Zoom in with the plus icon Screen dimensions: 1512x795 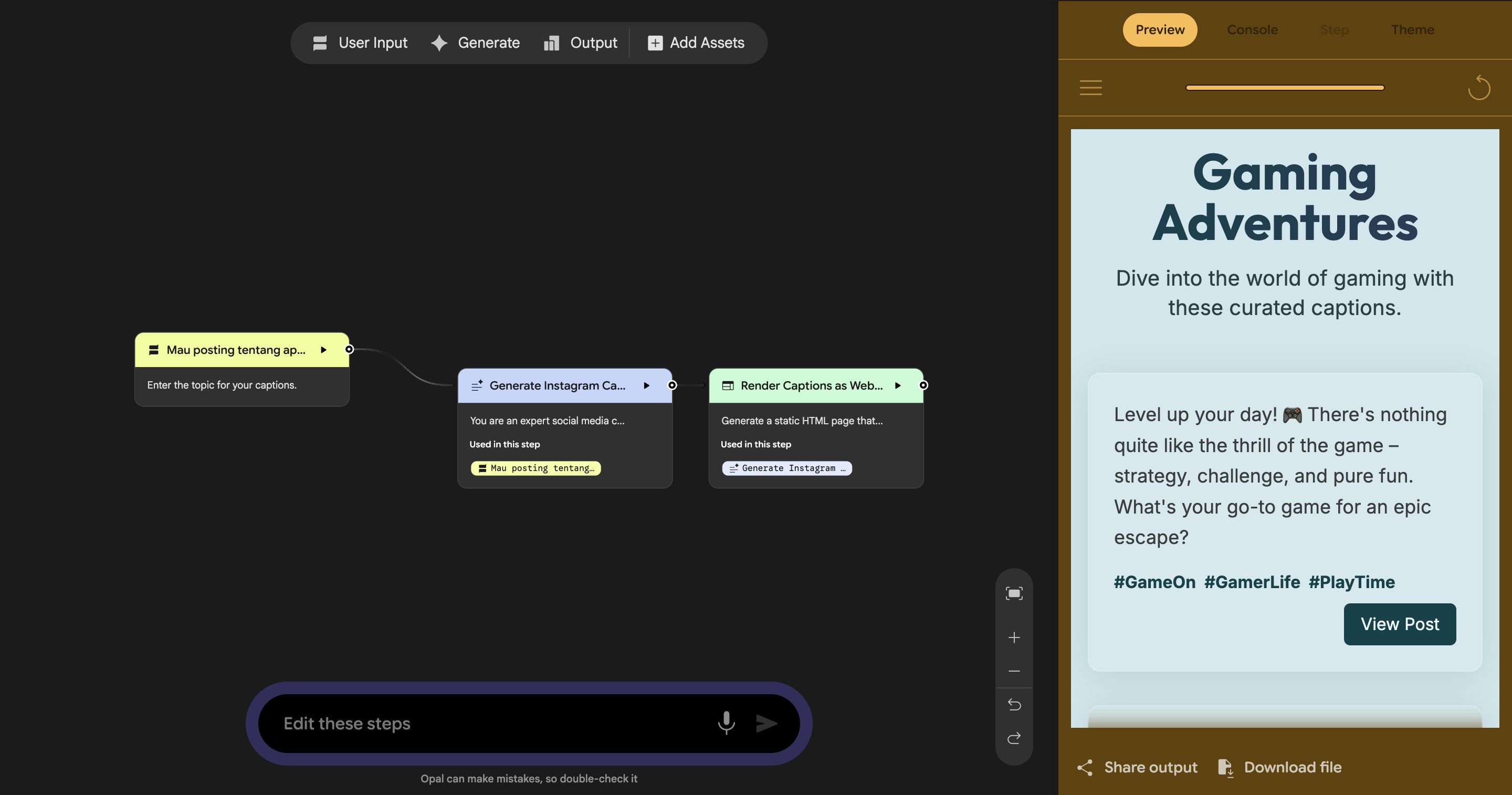pyautogui.click(x=1014, y=637)
